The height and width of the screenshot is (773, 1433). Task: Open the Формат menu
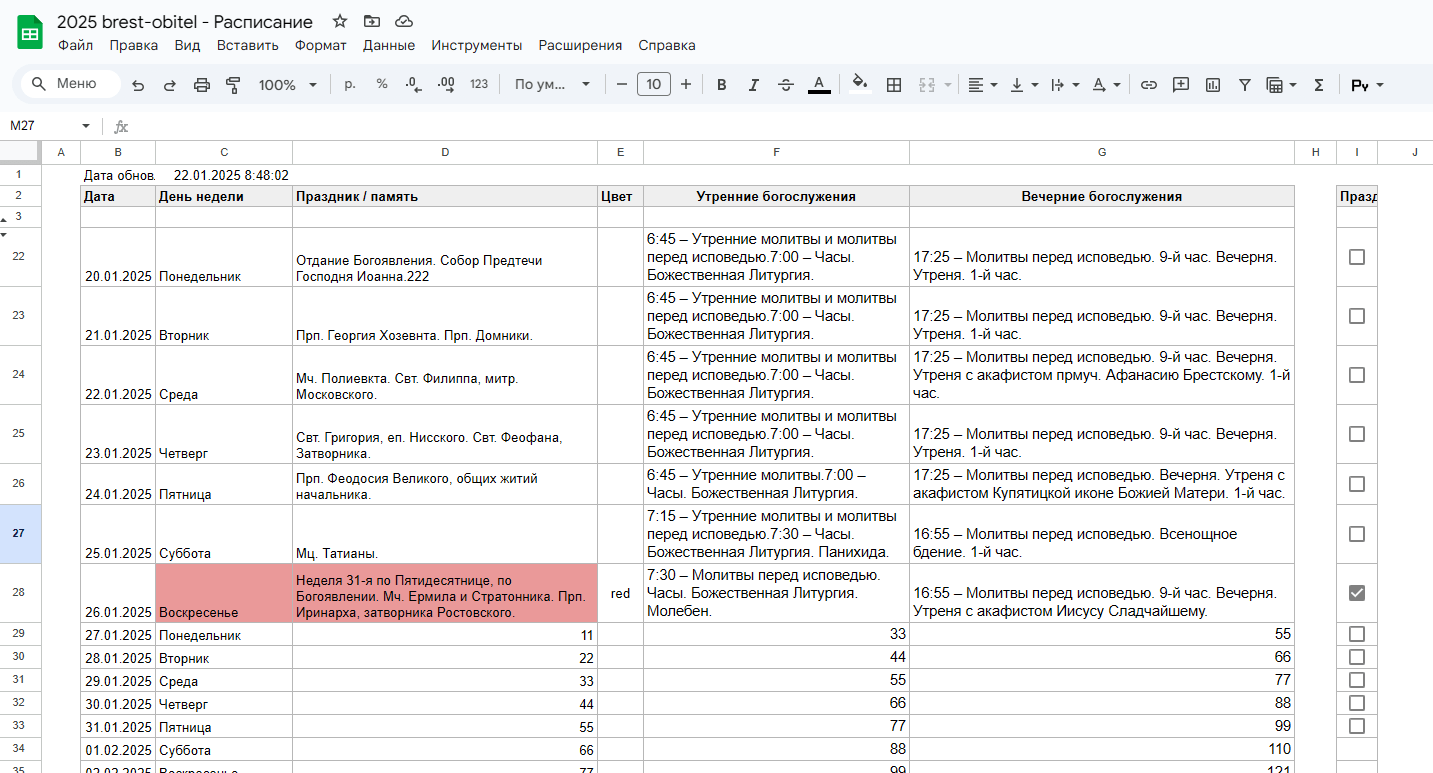click(321, 45)
